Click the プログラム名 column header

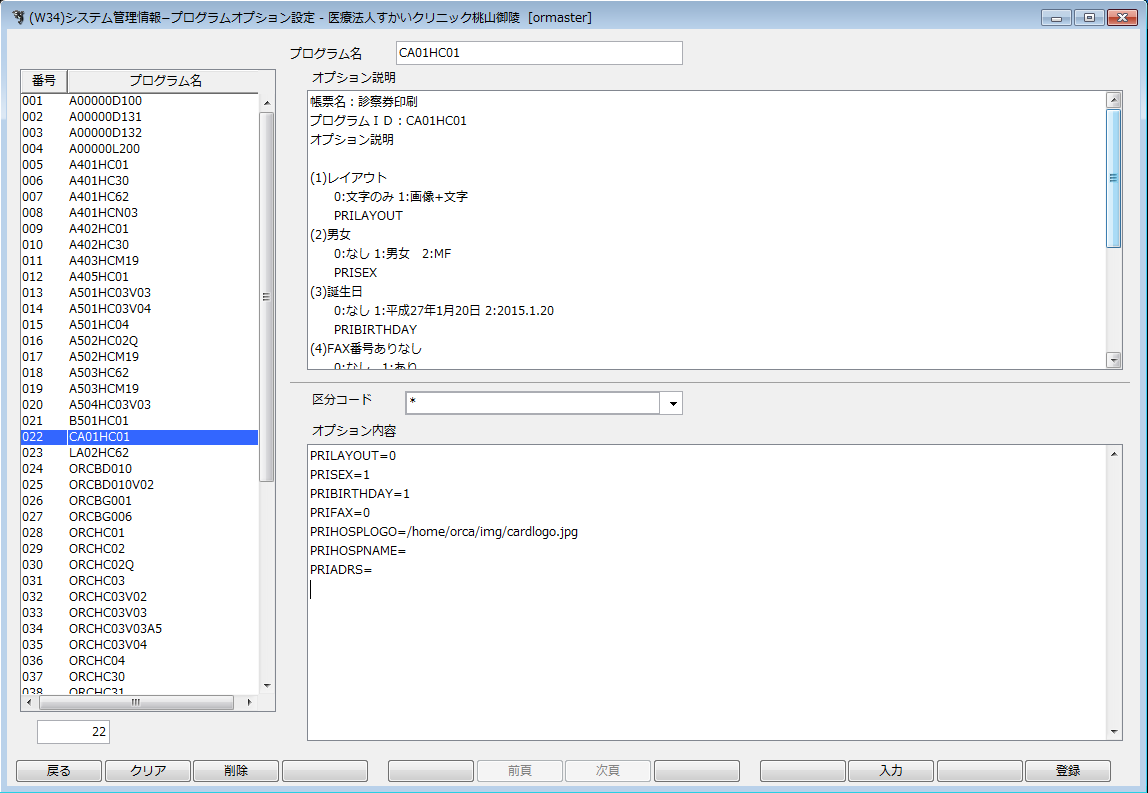[x=165, y=81]
